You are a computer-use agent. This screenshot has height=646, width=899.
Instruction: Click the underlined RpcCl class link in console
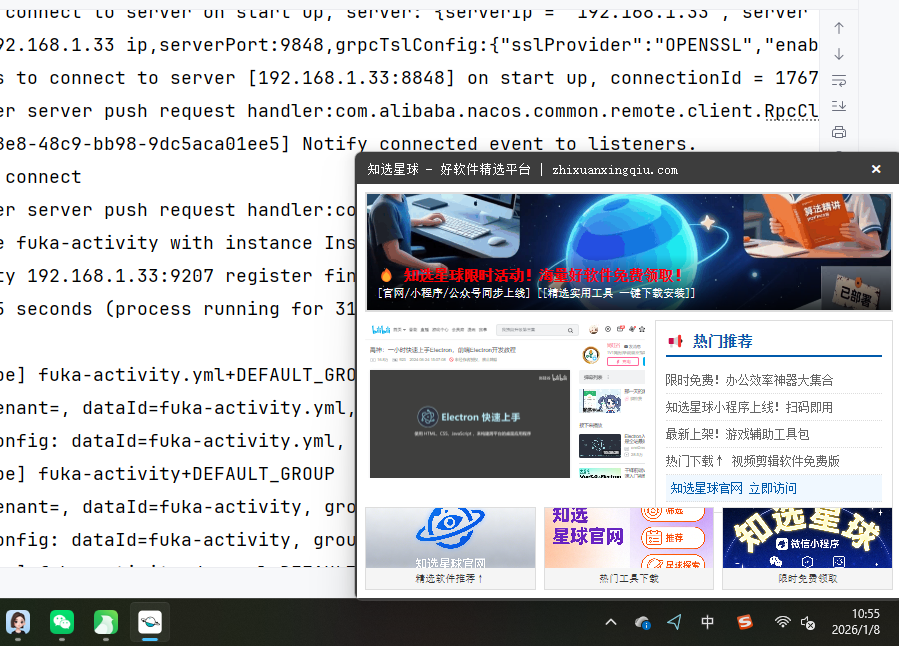click(791, 111)
